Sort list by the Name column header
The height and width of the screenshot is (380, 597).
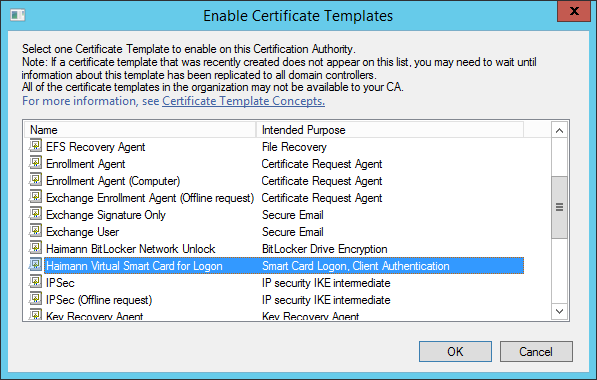coord(140,130)
